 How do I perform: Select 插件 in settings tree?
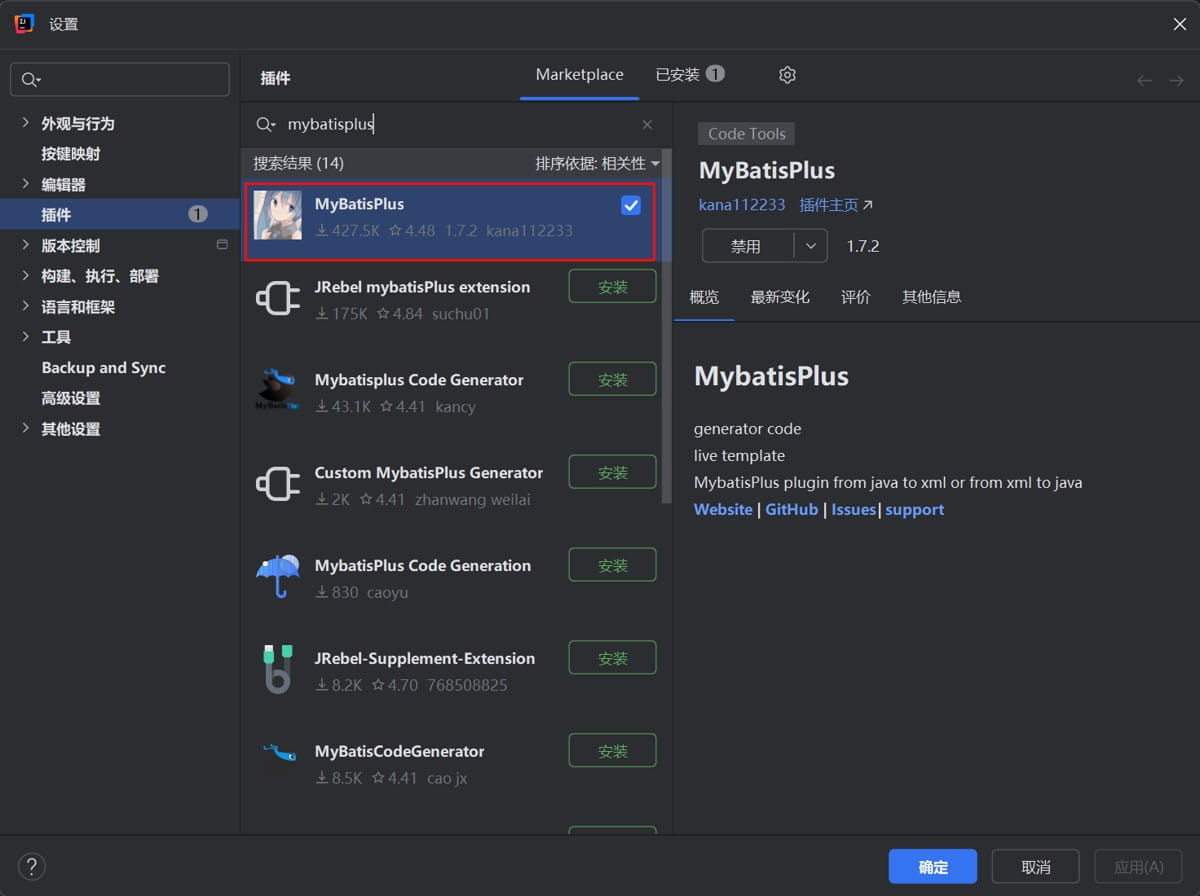[120, 214]
